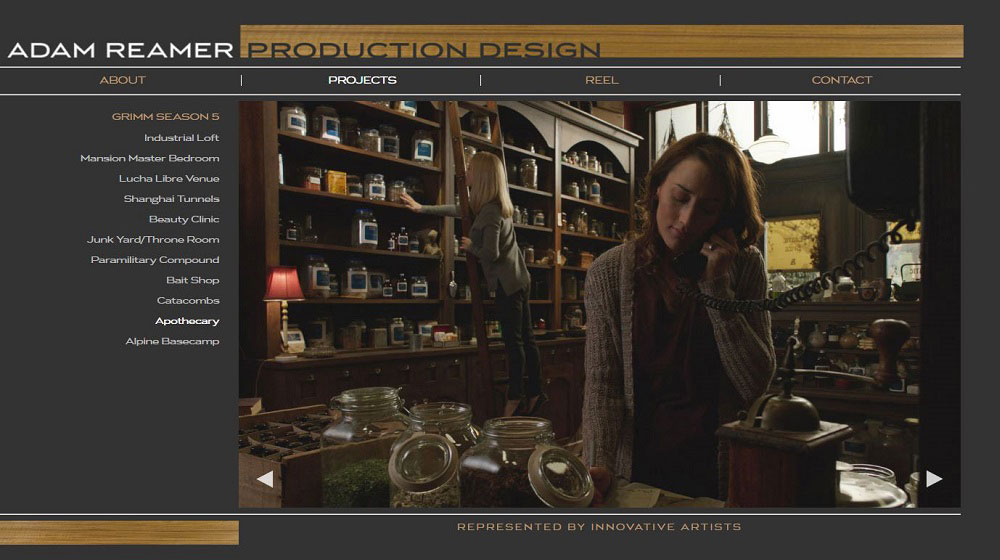Image resolution: width=1000 pixels, height=560 pixels.
Task: Advance to next image with right arrow
Action: point(934,478)
